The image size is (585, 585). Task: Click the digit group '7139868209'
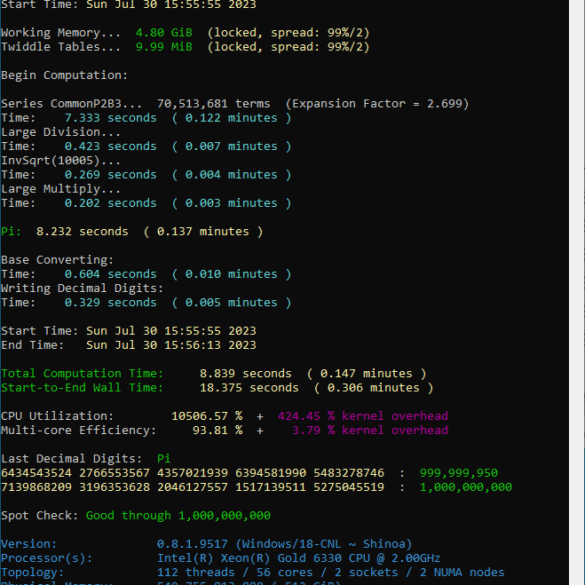[x=36, y=487]
